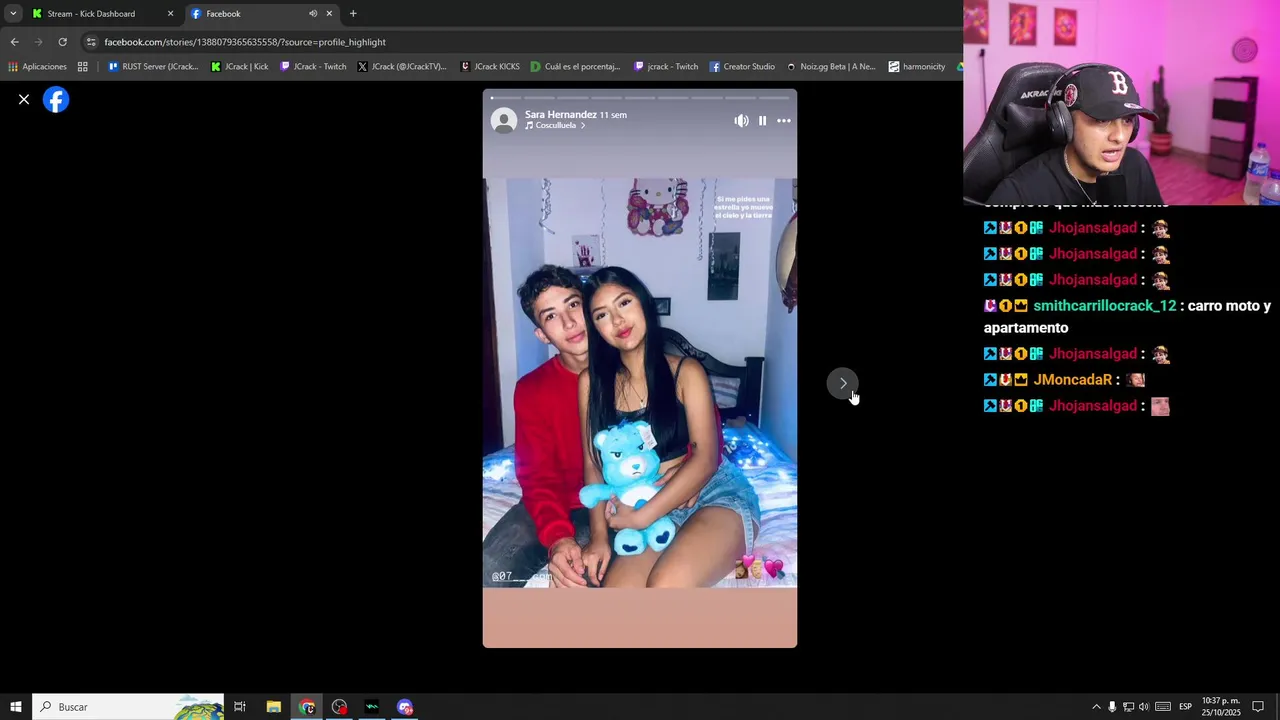Open the JCrack | Kick bookmark
This screenshot has height=720, width=1280.
pyautogui.click(x=239, y=67)
